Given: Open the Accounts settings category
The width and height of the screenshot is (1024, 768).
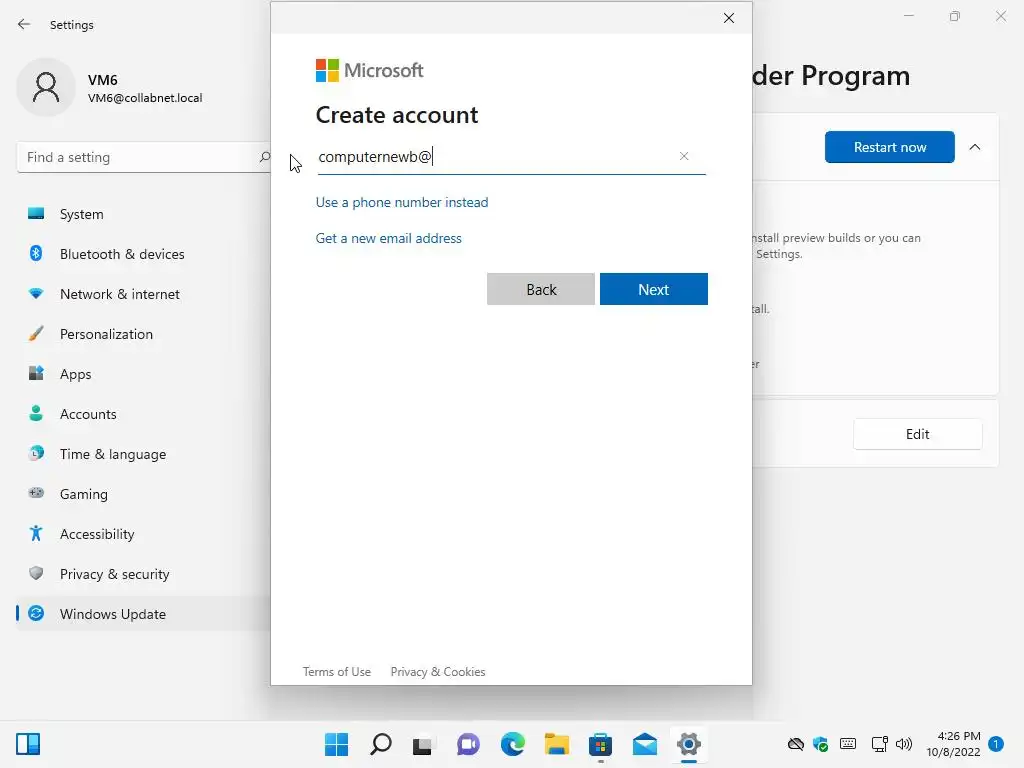Looking at the screenshot, I should (x=144, y=414).
